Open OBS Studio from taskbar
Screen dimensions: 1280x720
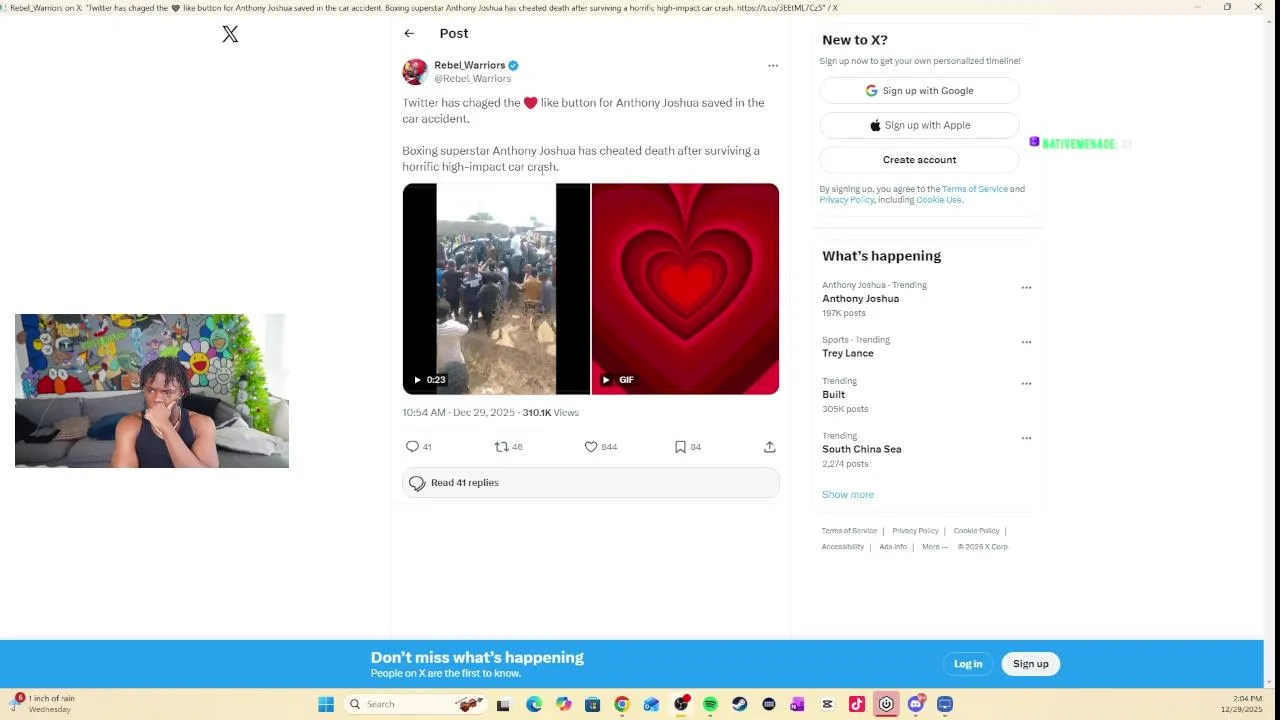(681, 704)
